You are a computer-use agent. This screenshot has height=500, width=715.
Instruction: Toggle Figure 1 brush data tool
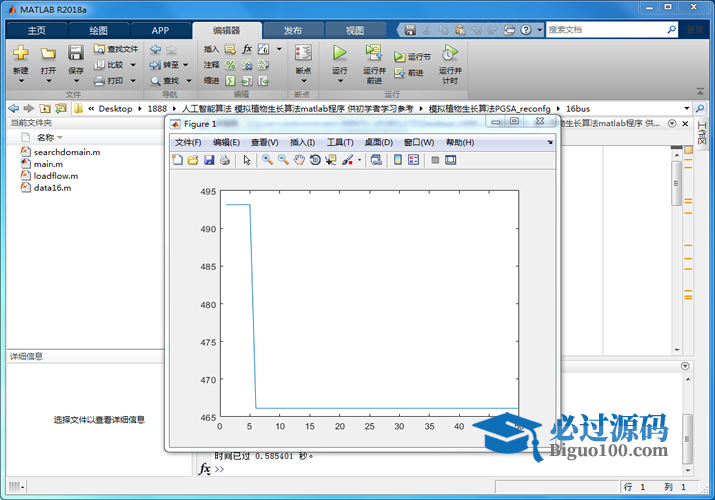tap(347, 160)
